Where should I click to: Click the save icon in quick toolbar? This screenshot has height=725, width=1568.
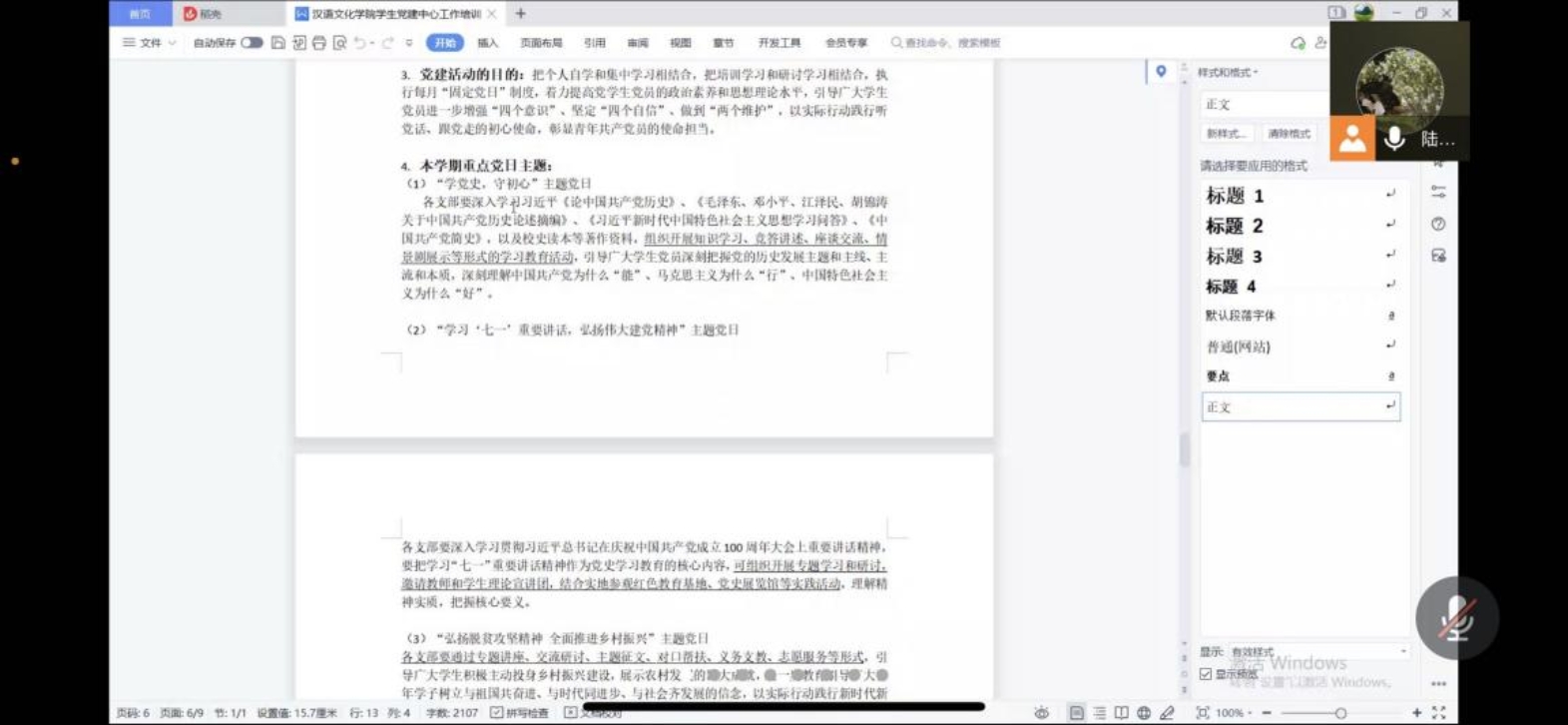(x=278, y=43)
